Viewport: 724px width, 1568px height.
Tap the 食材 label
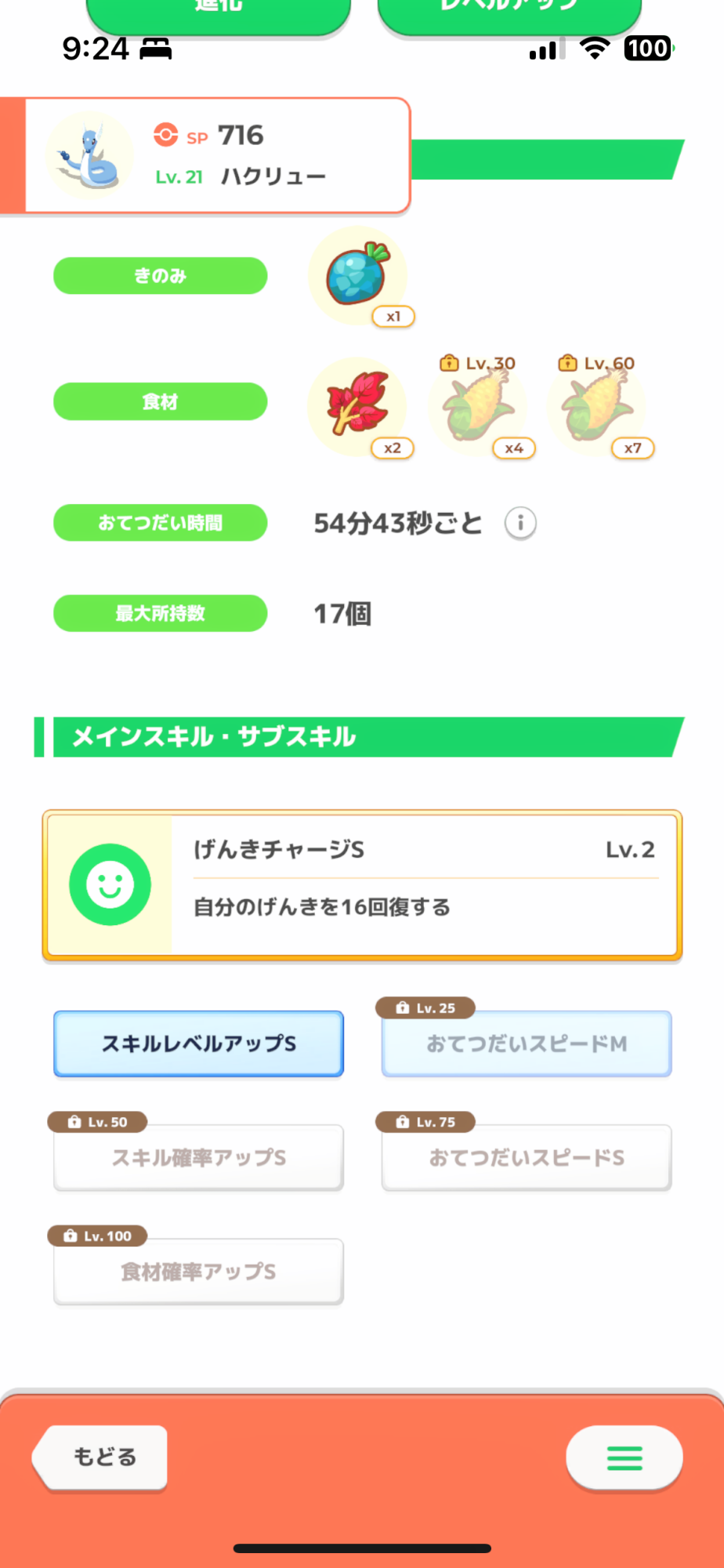click(160, 401)
